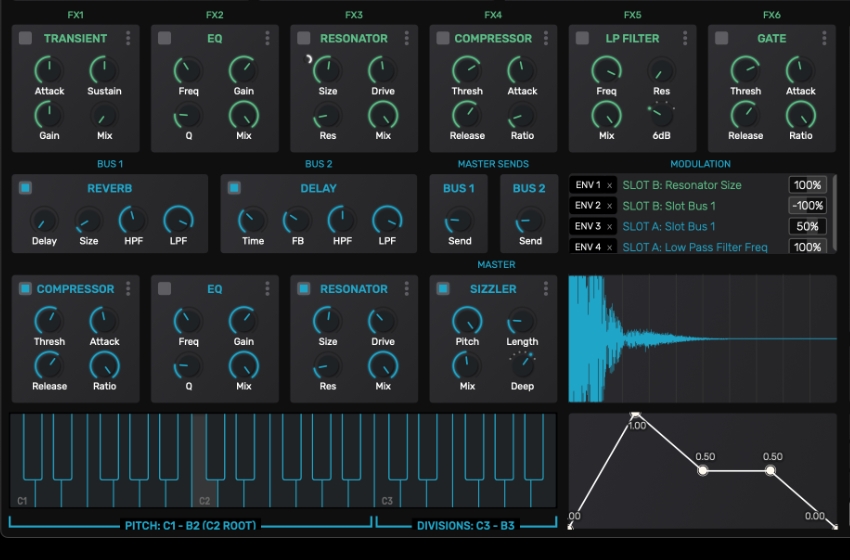This screenshot has height=560, width=850.
Task: Click the Bus 2 Send knob
Action: click(x=530, y=220)
